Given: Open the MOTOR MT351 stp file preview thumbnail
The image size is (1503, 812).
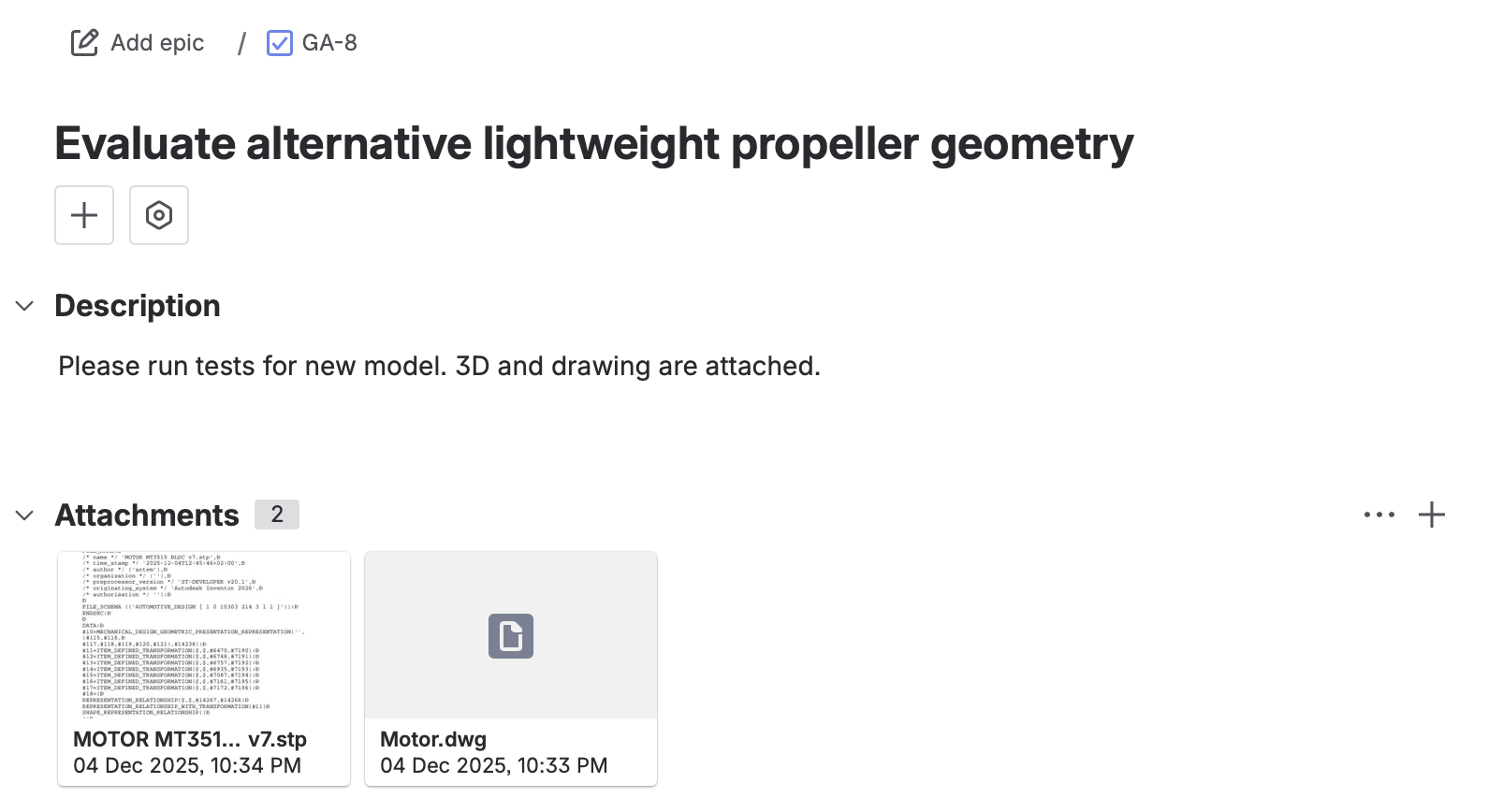Looking at the screenshot, I should tap(204, 634).
